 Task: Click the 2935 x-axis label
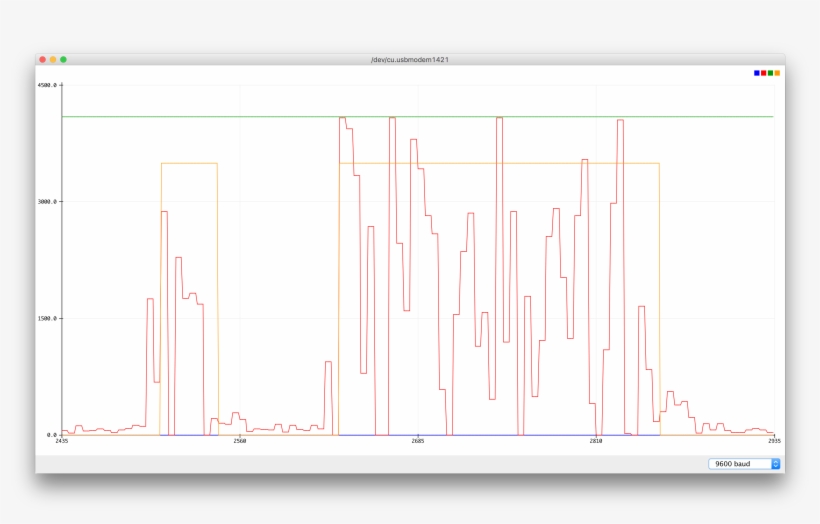pyautogui.click(x=774, y=441)
